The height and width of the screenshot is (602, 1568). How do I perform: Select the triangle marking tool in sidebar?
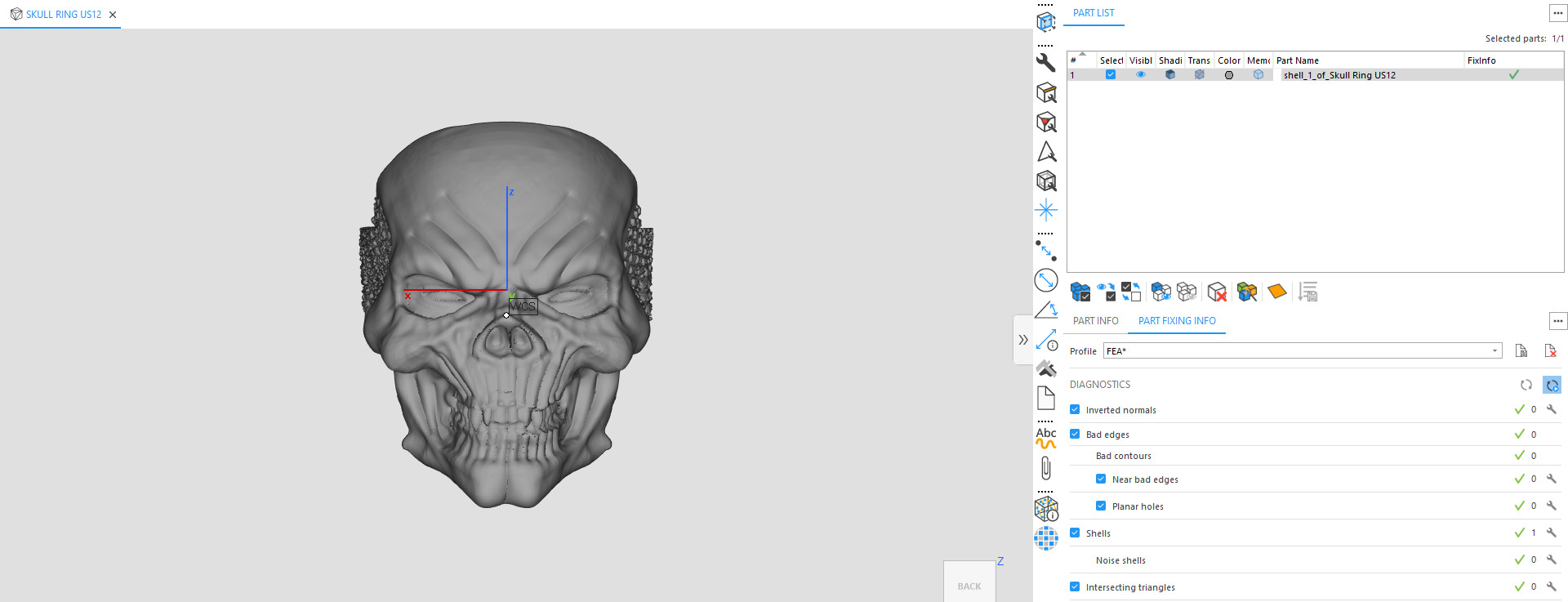[x=1046, y=152]
